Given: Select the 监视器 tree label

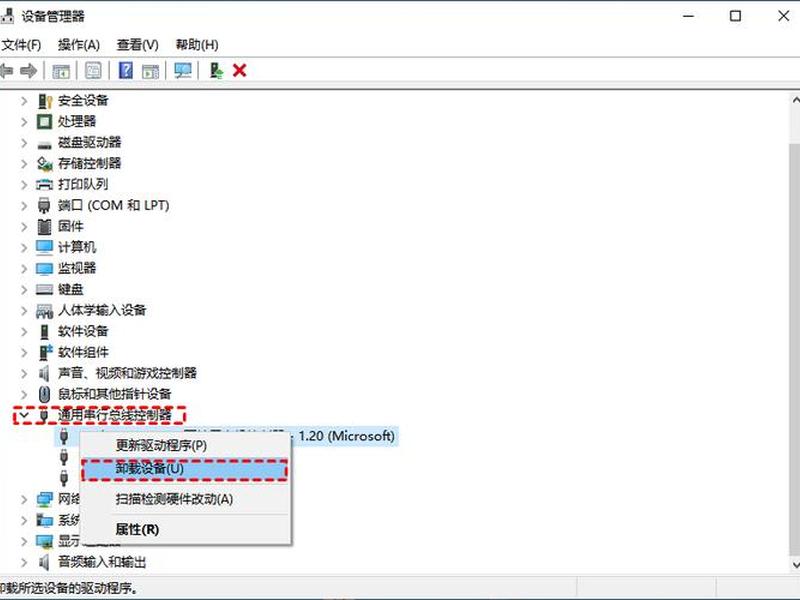Looking at the screenshot, I should point(77,268).
